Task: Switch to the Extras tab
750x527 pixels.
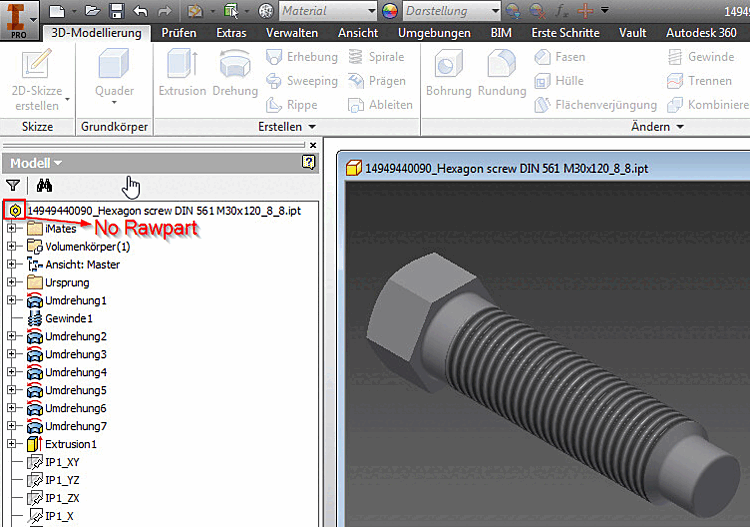Action: point(231,33)
